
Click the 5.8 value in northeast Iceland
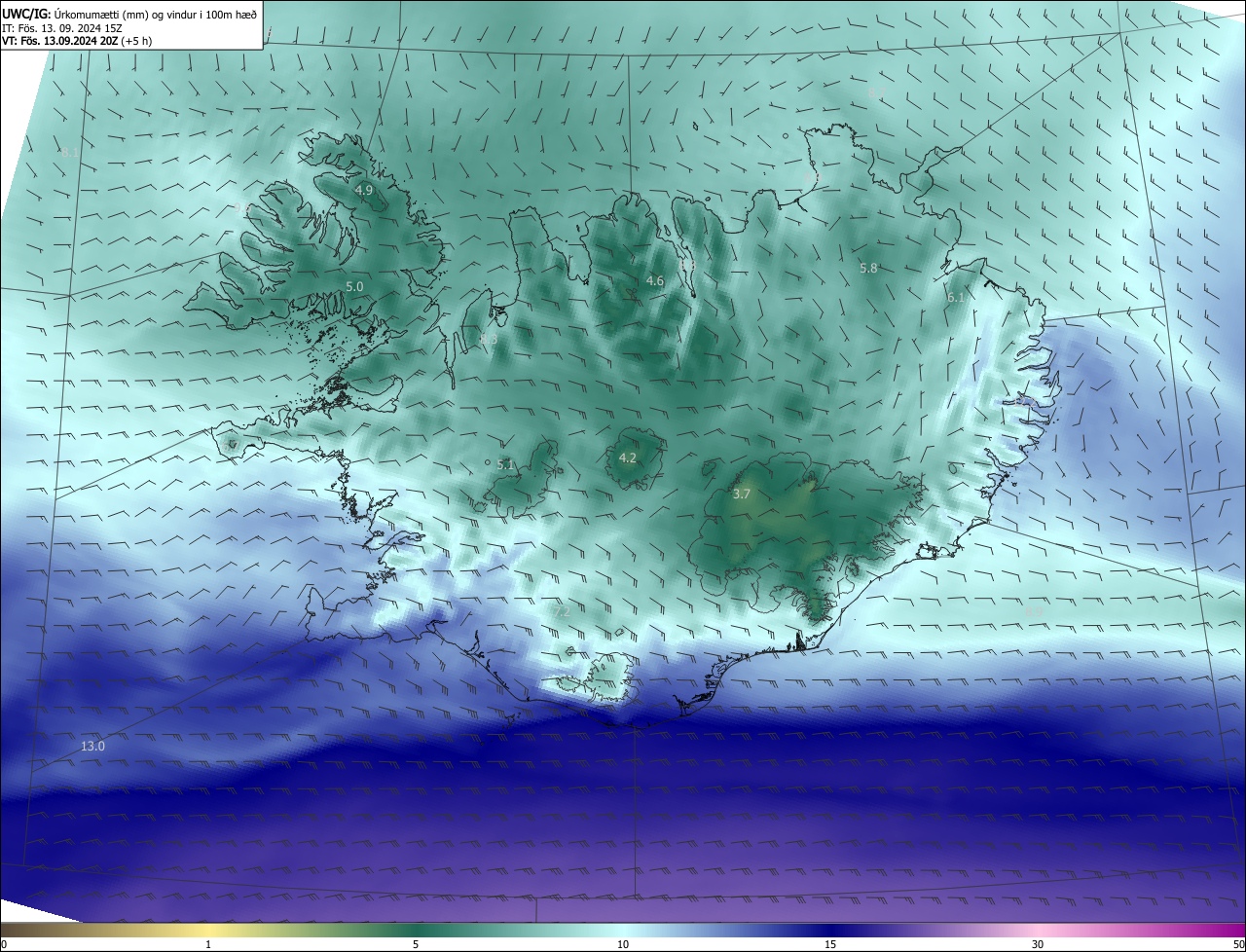click(x=868, y=268)
